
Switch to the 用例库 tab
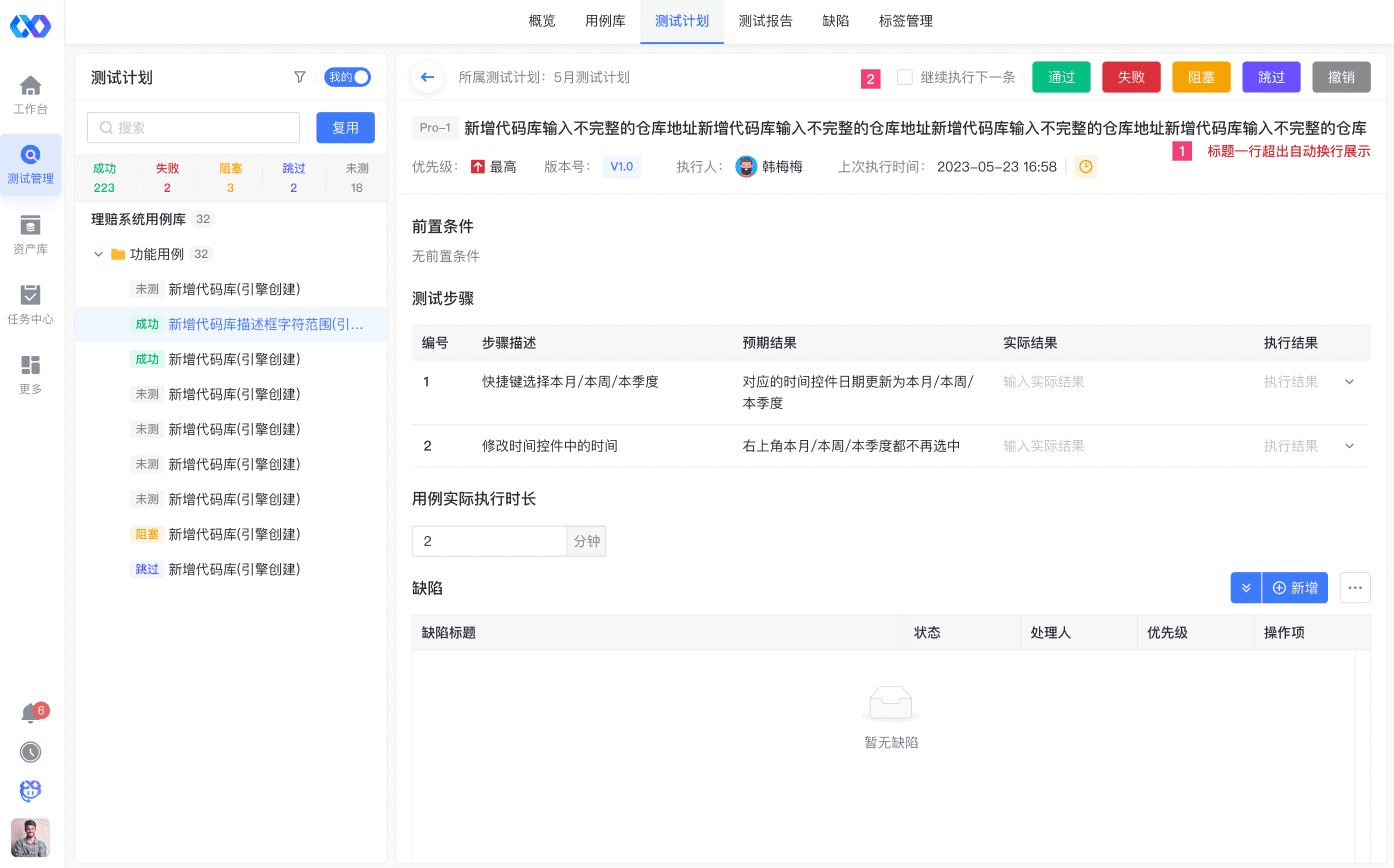point(605,21)
